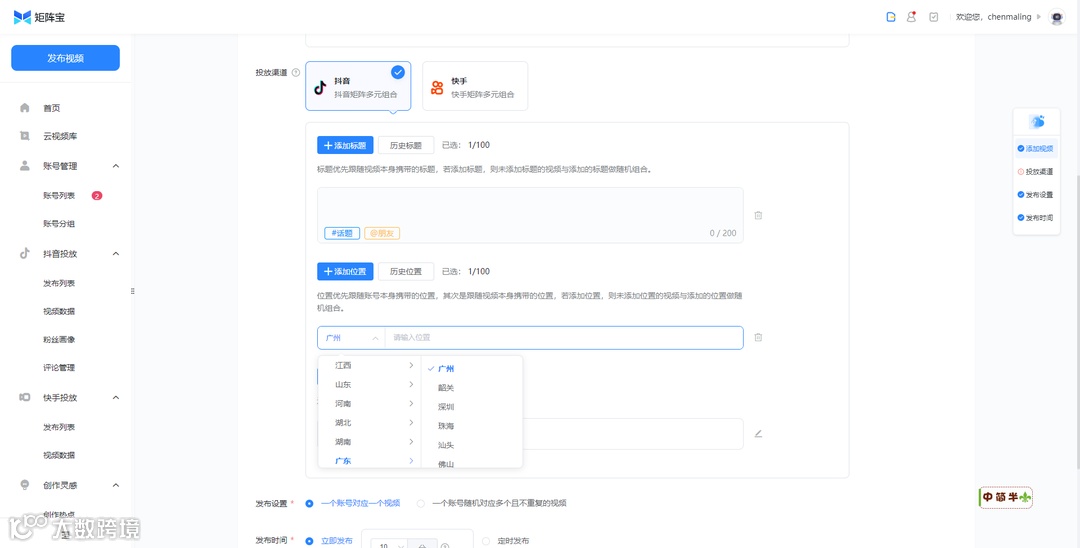Collapse the 抖音投放 menu group

(x=116, y=253)
